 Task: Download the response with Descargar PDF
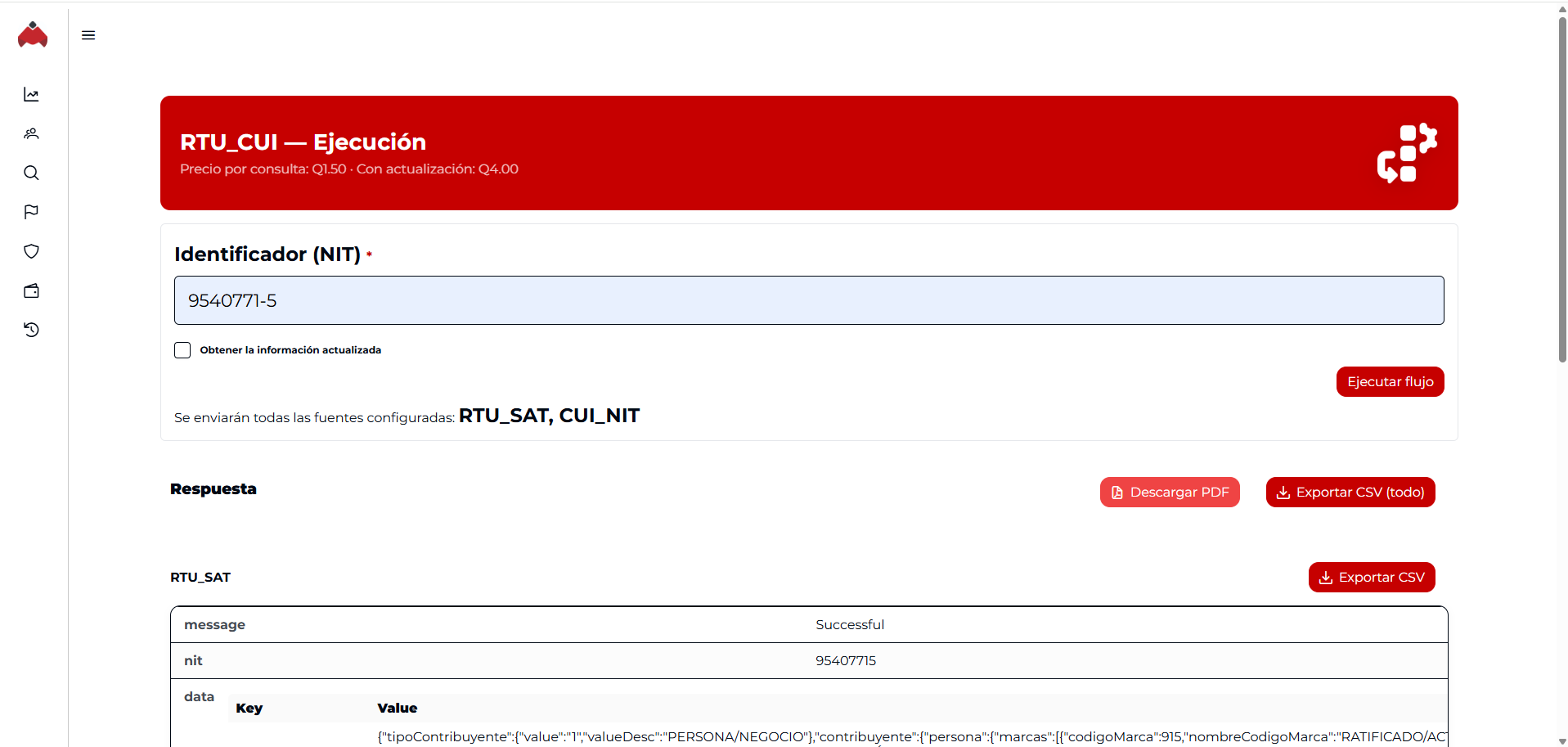pos(1169,493)
